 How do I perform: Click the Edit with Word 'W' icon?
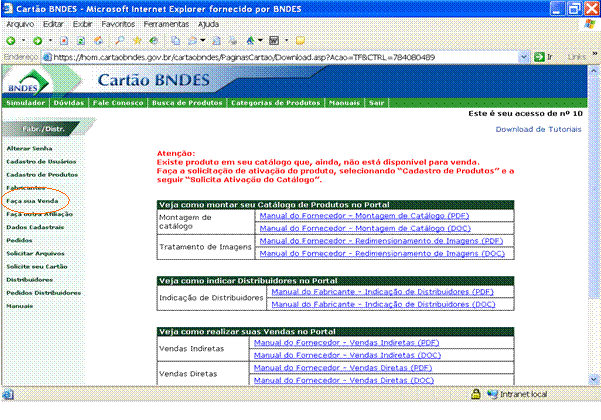(274, 40)
